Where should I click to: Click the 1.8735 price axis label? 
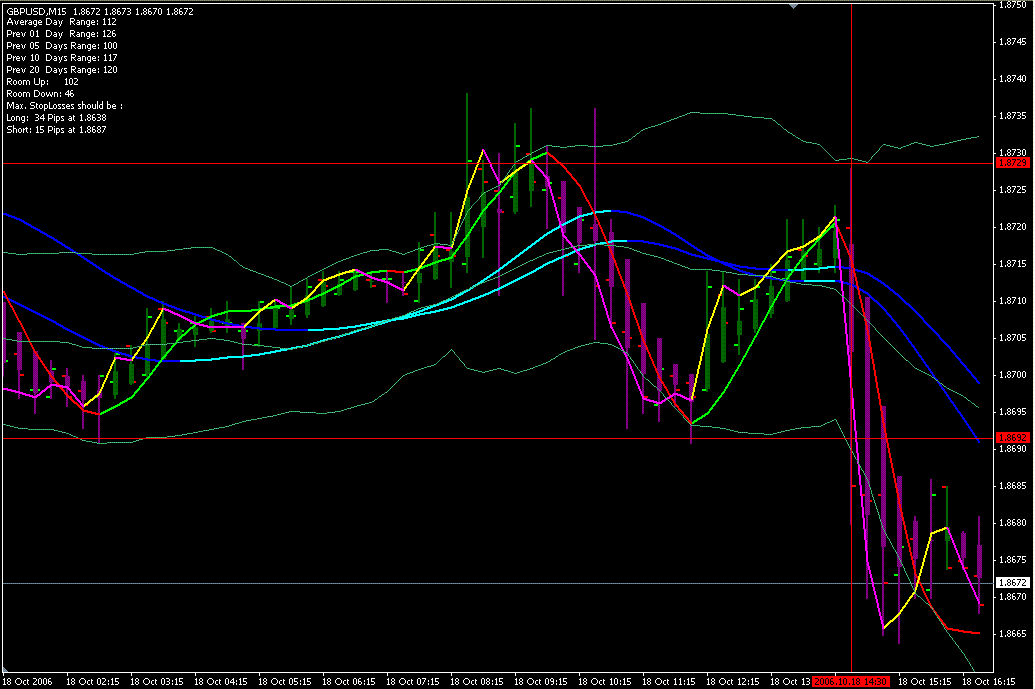click(1013, 115)
